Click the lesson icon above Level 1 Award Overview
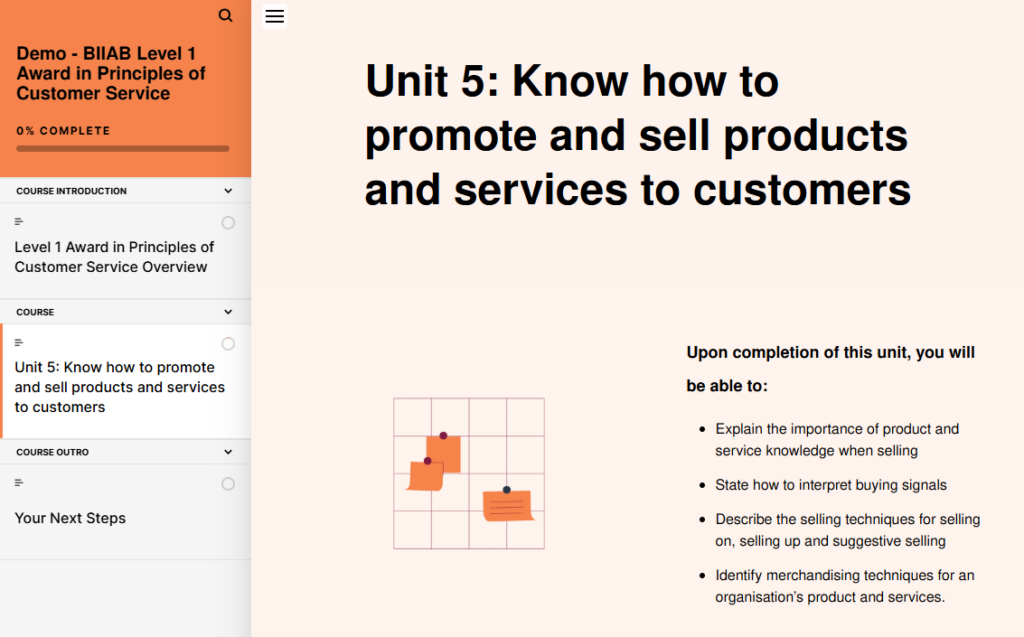Image resolution: width=1024 pixels, height=637 pixels. (19, 221)
